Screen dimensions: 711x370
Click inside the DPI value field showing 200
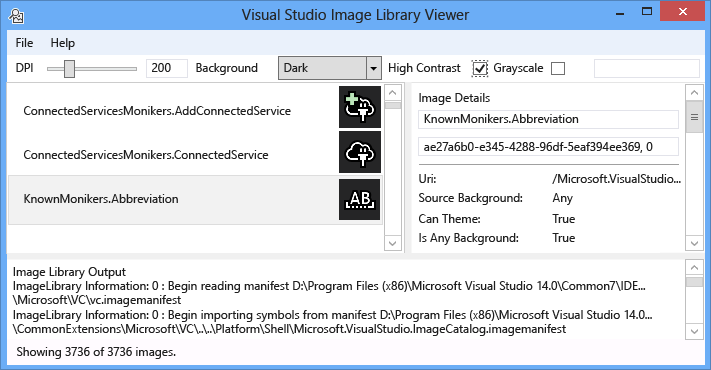pyautogui.click(x=166, y=68)
